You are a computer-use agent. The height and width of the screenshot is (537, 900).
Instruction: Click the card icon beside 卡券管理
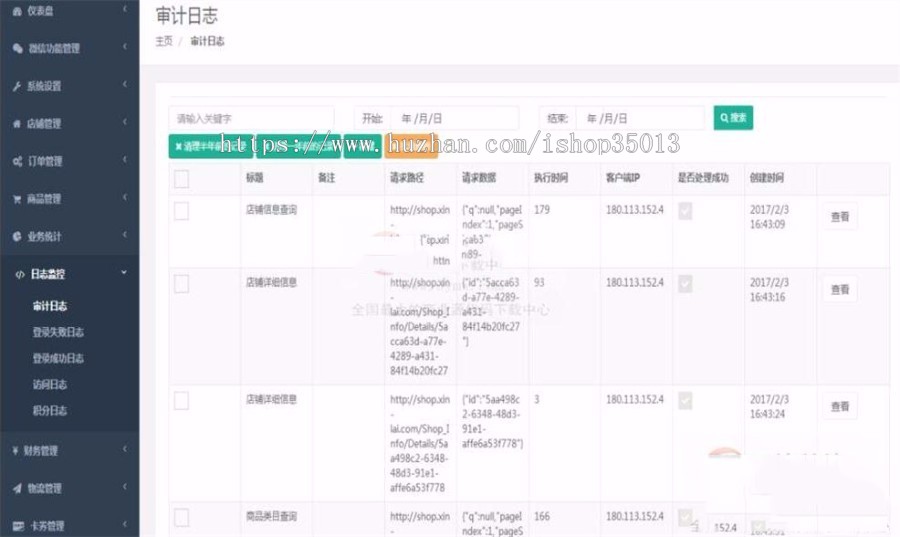[18, 526]
